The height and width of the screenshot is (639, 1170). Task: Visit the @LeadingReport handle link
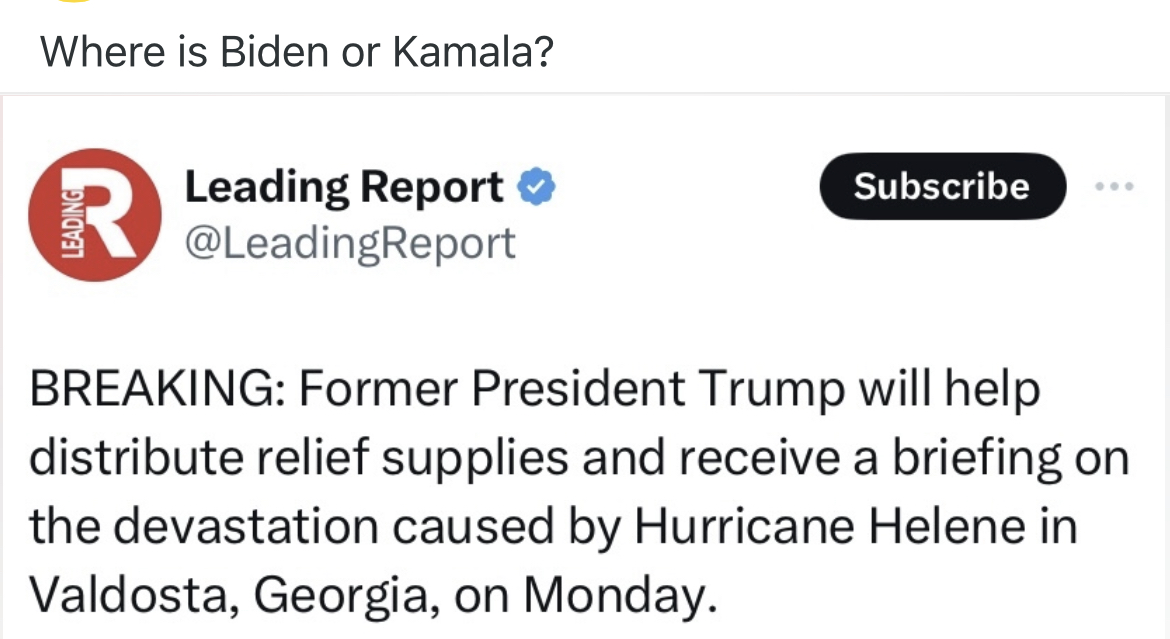click(350, 242)
